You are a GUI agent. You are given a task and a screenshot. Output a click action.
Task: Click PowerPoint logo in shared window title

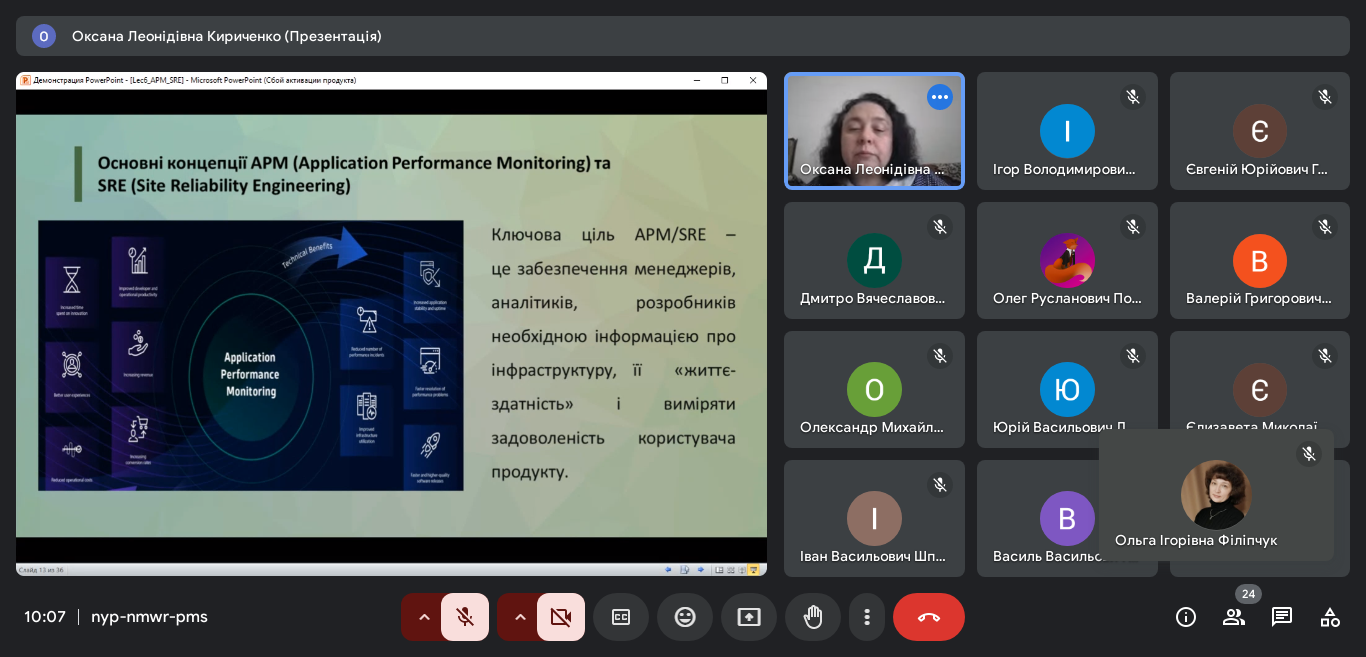click(x=25, y=80)
